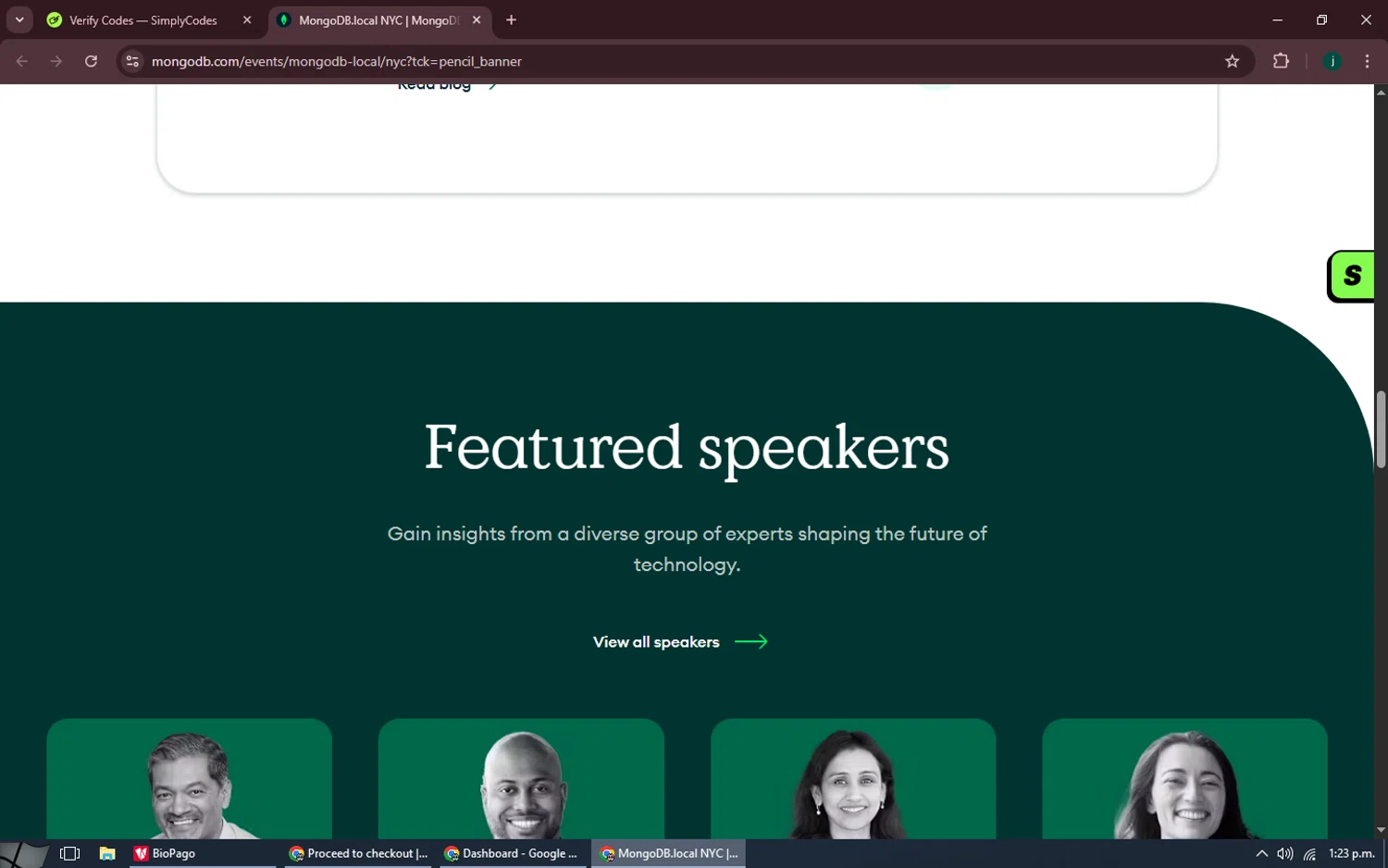Click the Featured speakers heading
Viewport: 1388px width, 868px height.
687,447
